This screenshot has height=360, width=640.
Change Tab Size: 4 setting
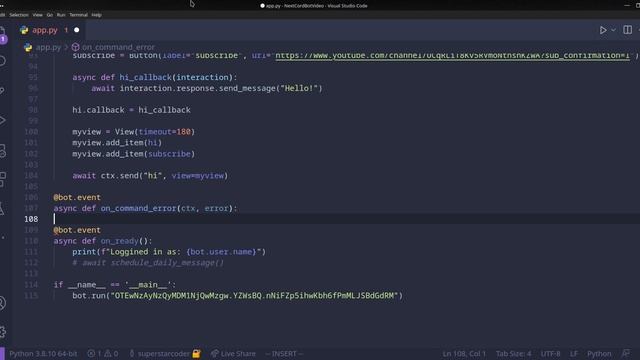513,354
